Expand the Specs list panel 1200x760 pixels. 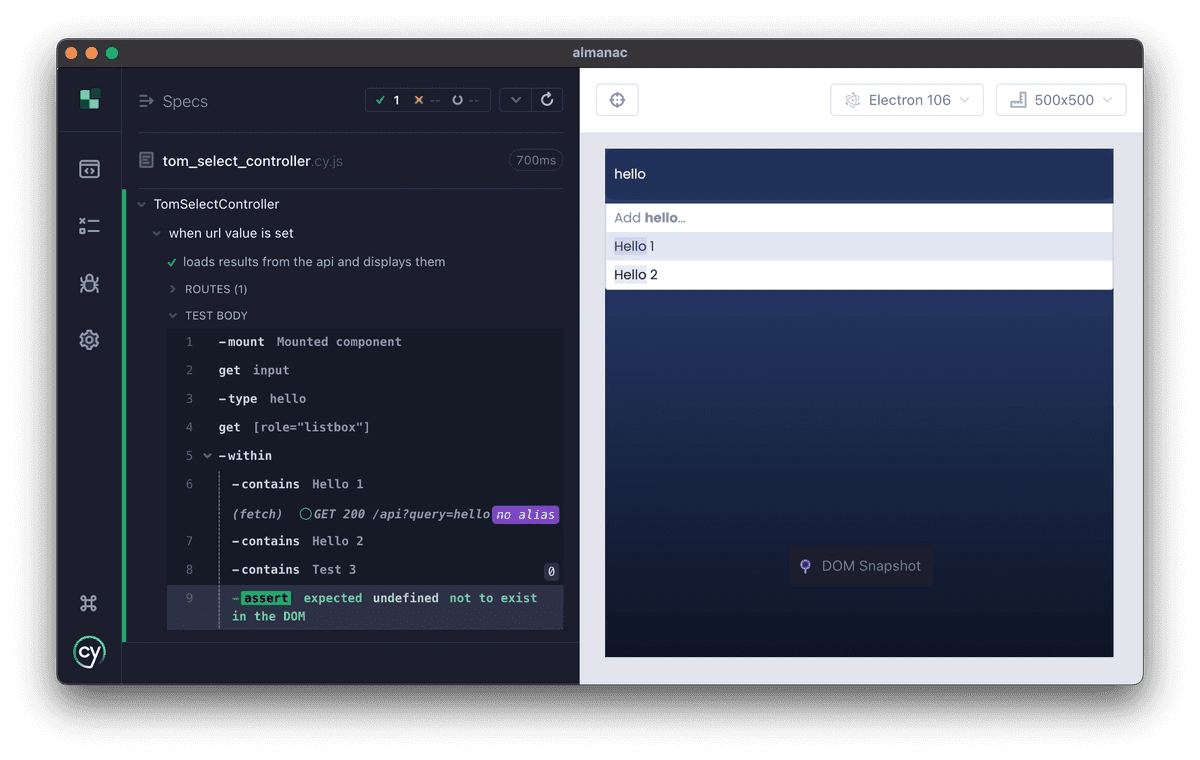pos(173,101)
